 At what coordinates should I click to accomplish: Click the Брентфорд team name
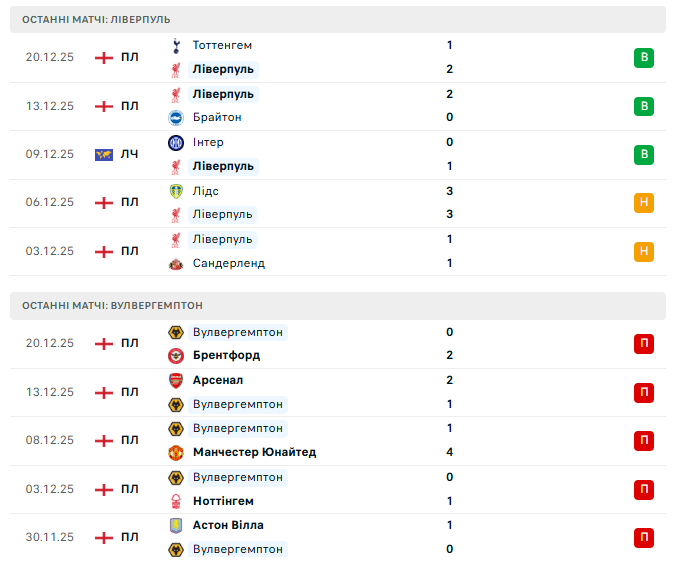(226, 355)
